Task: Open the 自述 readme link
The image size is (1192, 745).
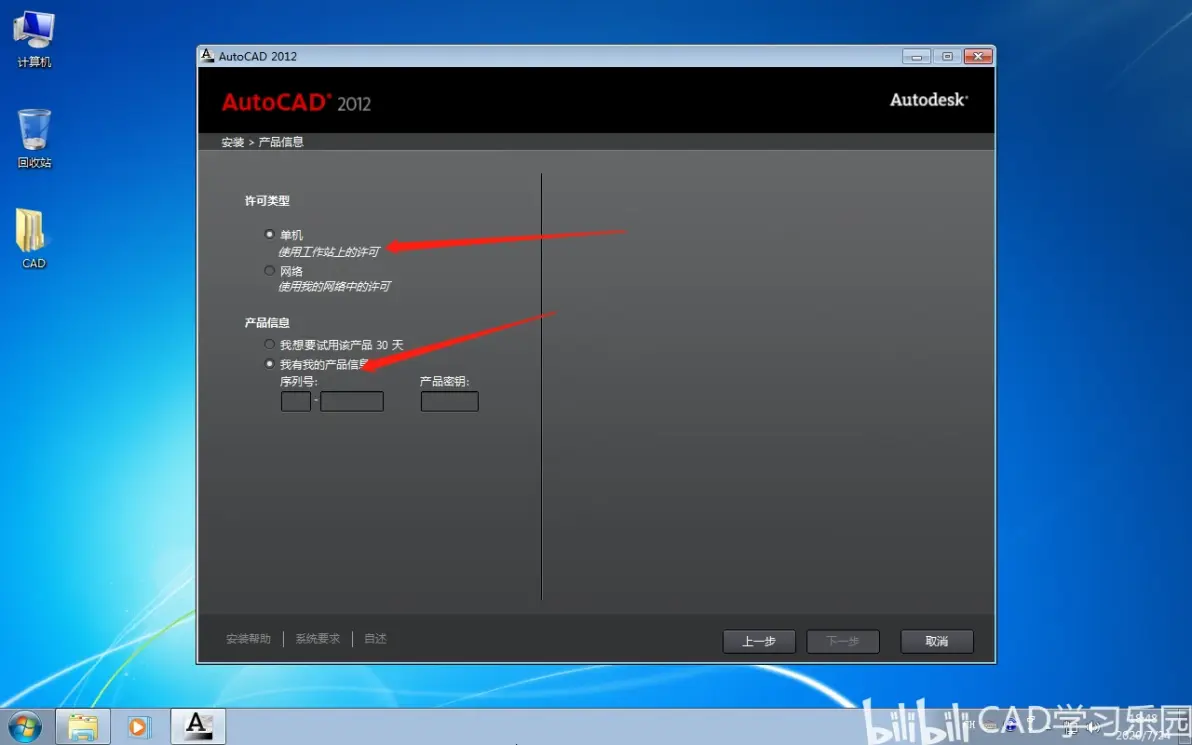Action: point(376,639)
